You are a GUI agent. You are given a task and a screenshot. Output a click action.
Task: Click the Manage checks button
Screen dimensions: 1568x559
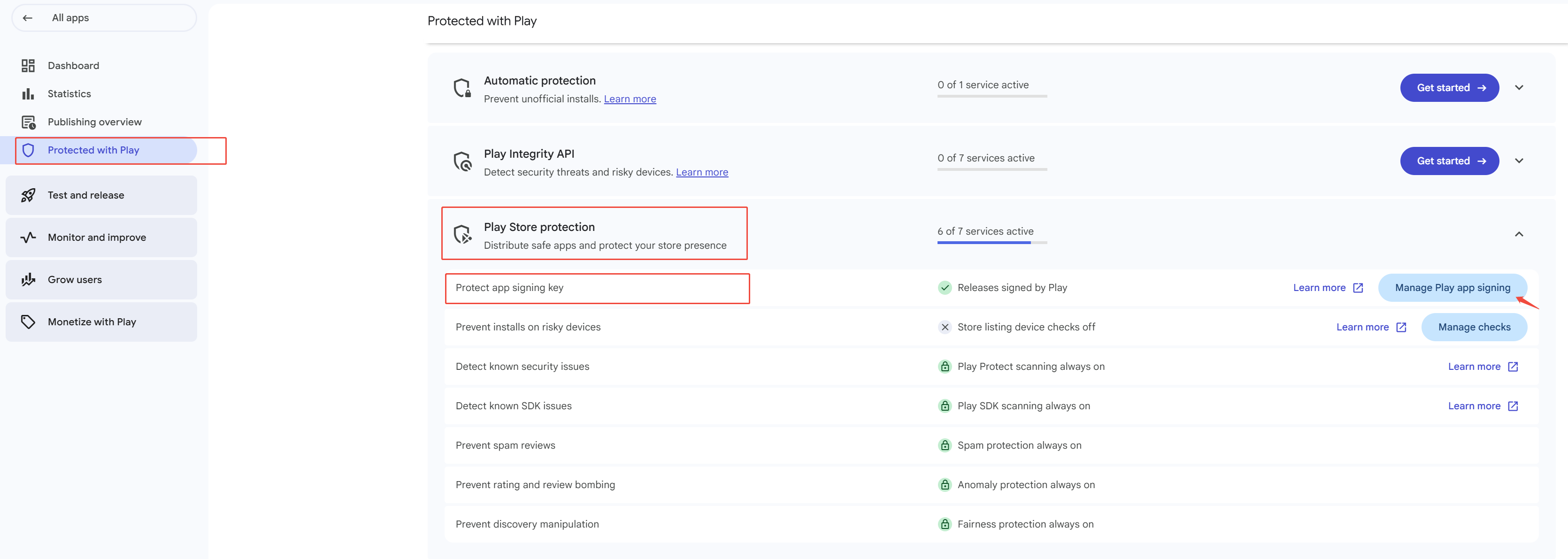click(1474, 327)
